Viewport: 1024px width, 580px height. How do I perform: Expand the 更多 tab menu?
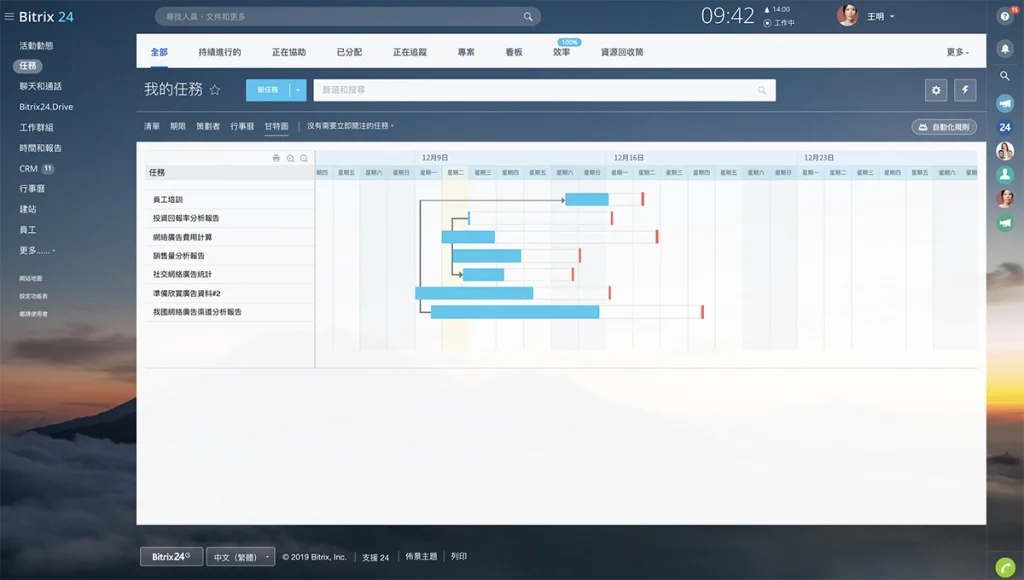(x=957, y=52)
